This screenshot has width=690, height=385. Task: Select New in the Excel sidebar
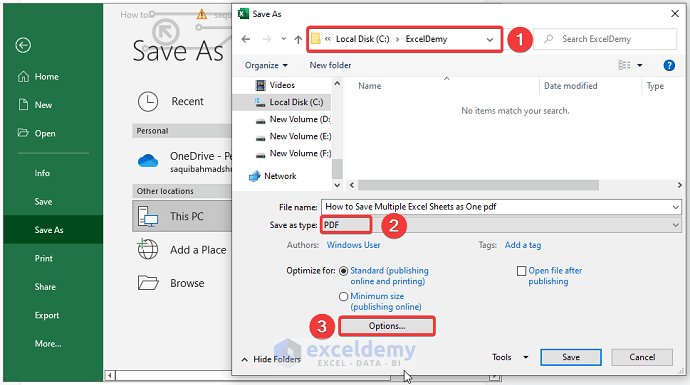[x=35, y=105]
